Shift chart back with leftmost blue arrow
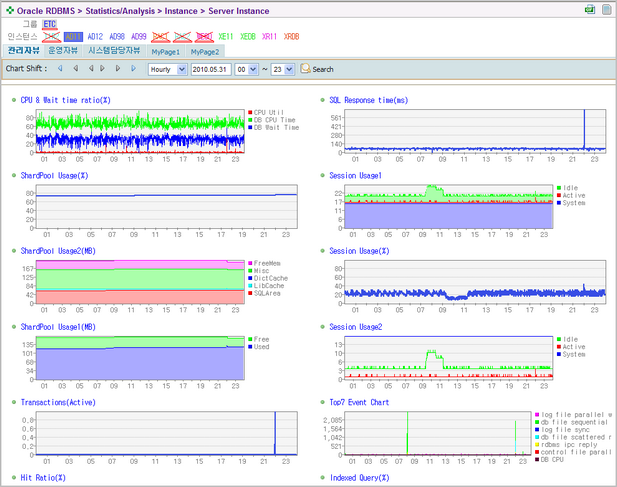Screen dimensions: 617x487 [60, 68]
